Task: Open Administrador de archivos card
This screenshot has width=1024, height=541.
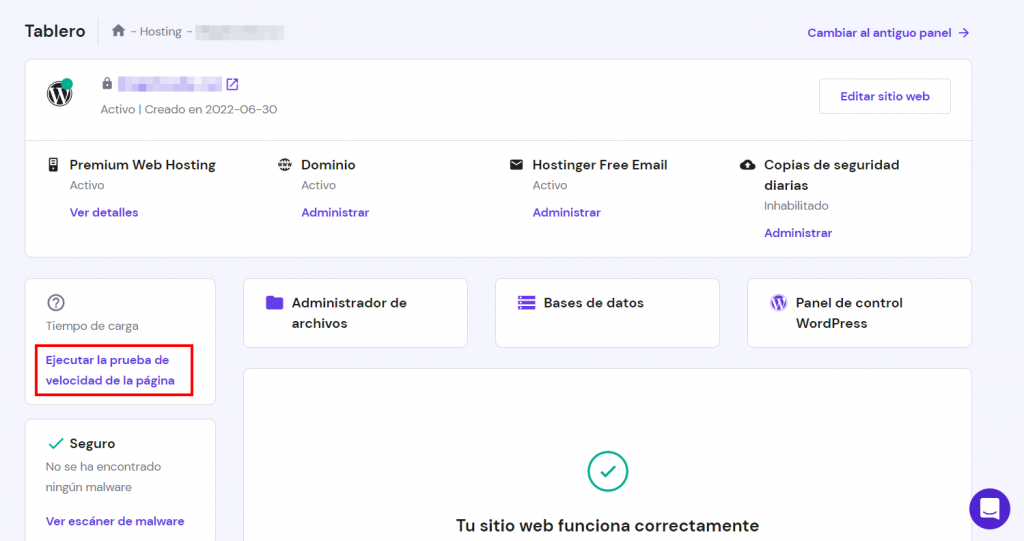Action: tap(355, 313)
